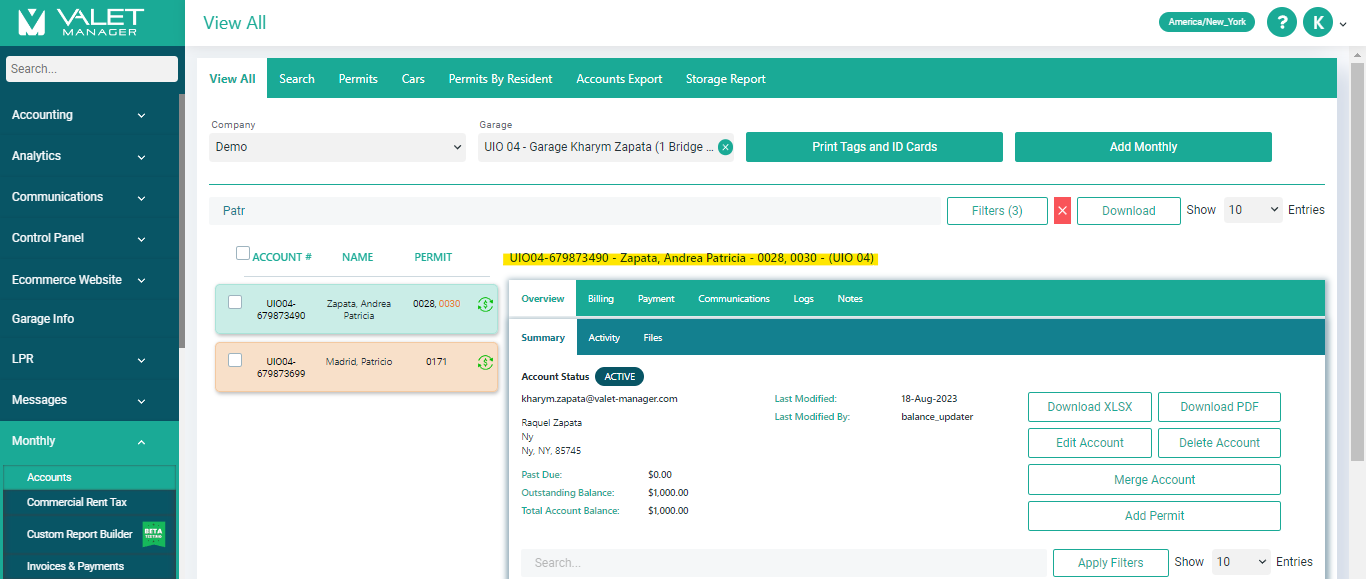This screenshot has width=1366, height=579.
Task: Switch to the Billing tab
Action: click(x=600, y=298)
